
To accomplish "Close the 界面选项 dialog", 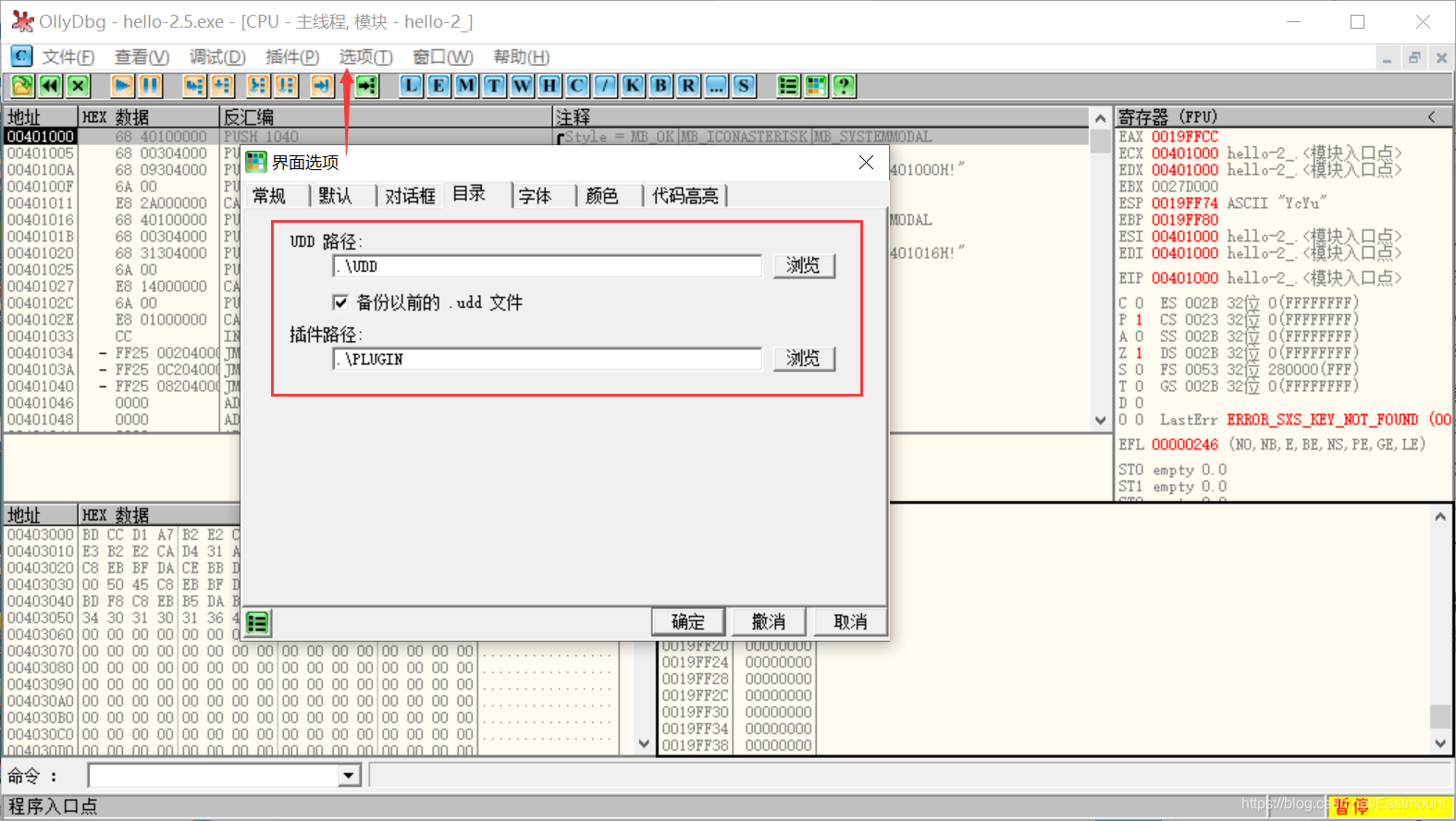I will tap(866, 162).
